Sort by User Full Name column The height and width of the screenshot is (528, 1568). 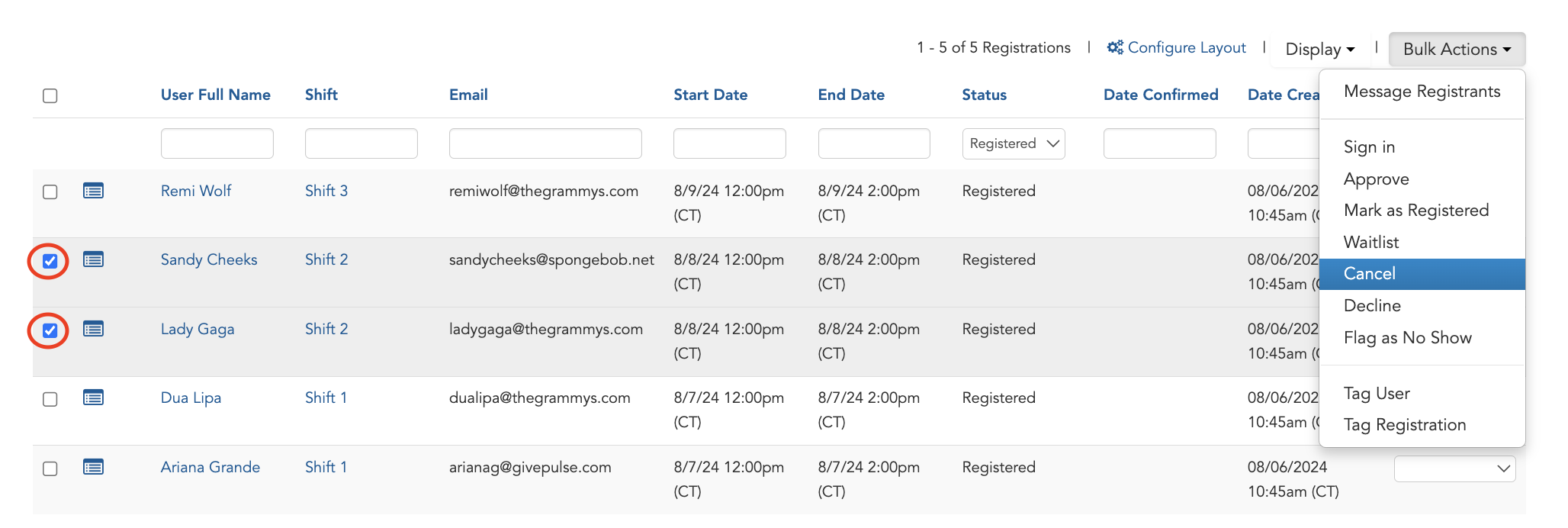pyautogui.click(x=216, y=95)
